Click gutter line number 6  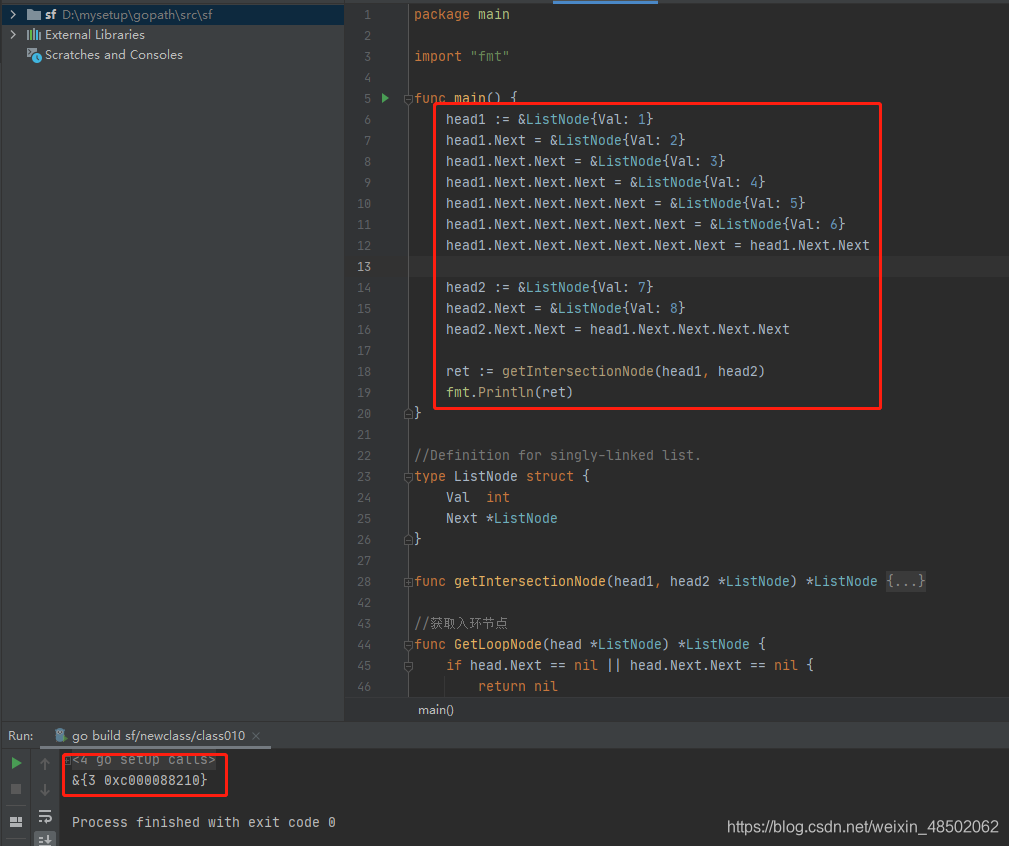click(367, 120)
